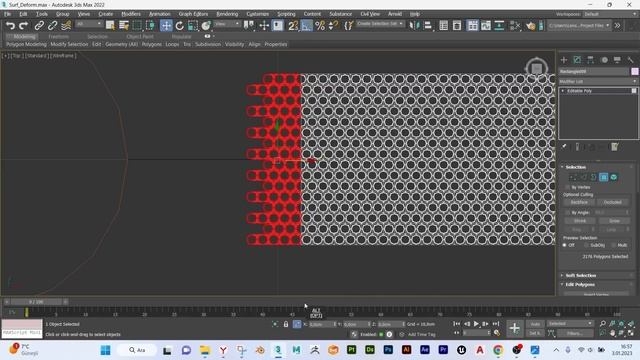Open the Modifier List dropdown
Screen dimensions: 640x360
598,82
